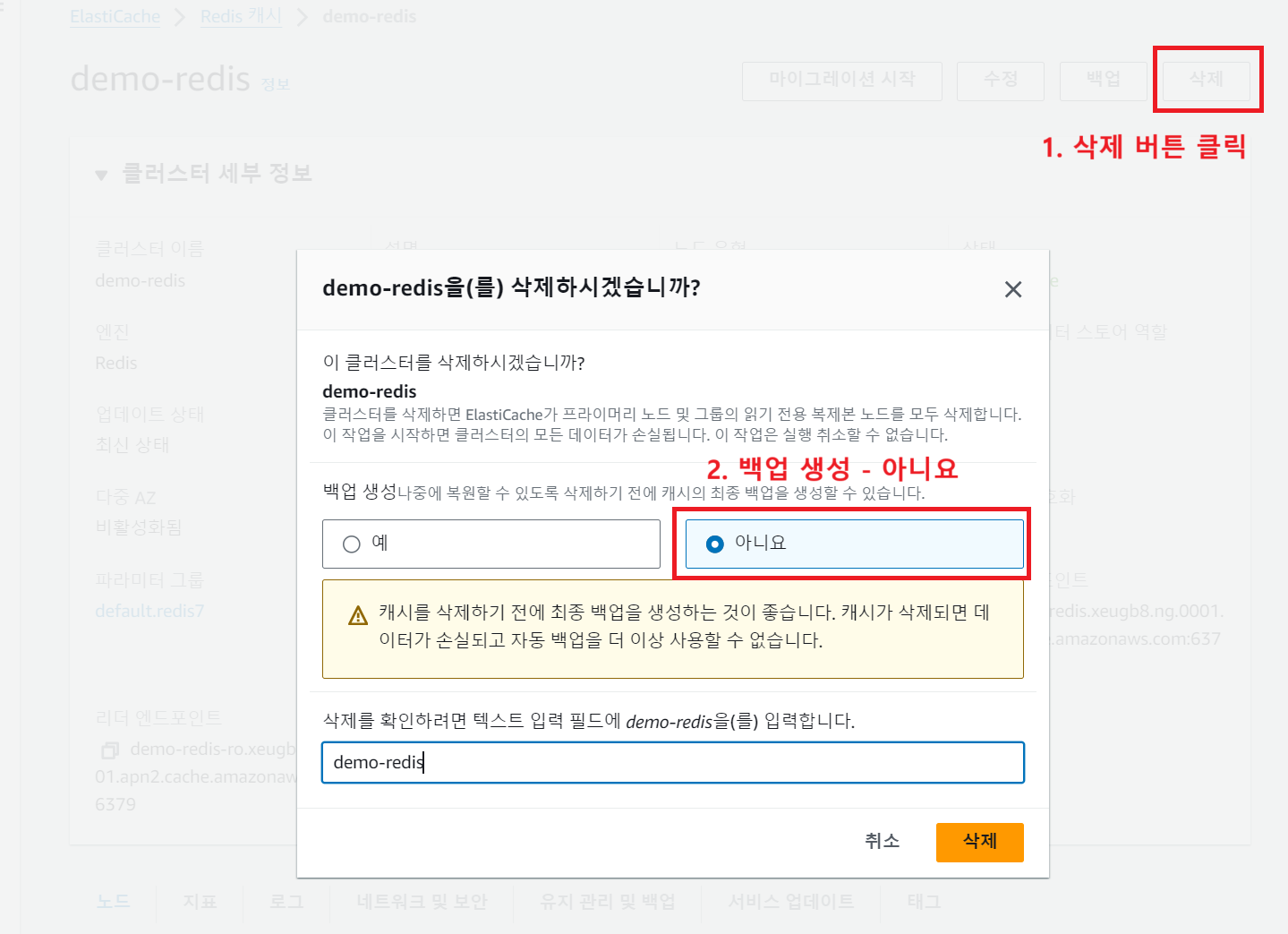Click the warning triangle icon in alert
Viewport: 1288px width, 934px height.
358,615
